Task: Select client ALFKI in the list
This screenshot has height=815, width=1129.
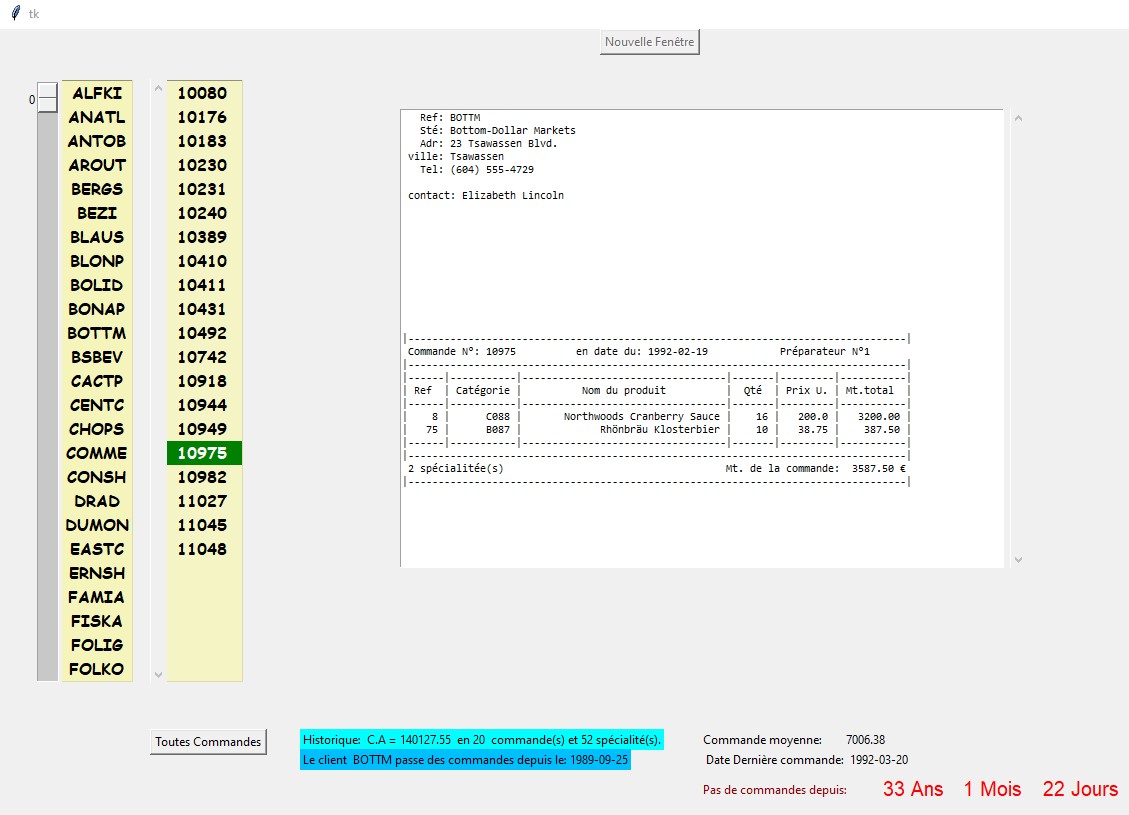Action: pyautogui.click(x=97, y=93)
